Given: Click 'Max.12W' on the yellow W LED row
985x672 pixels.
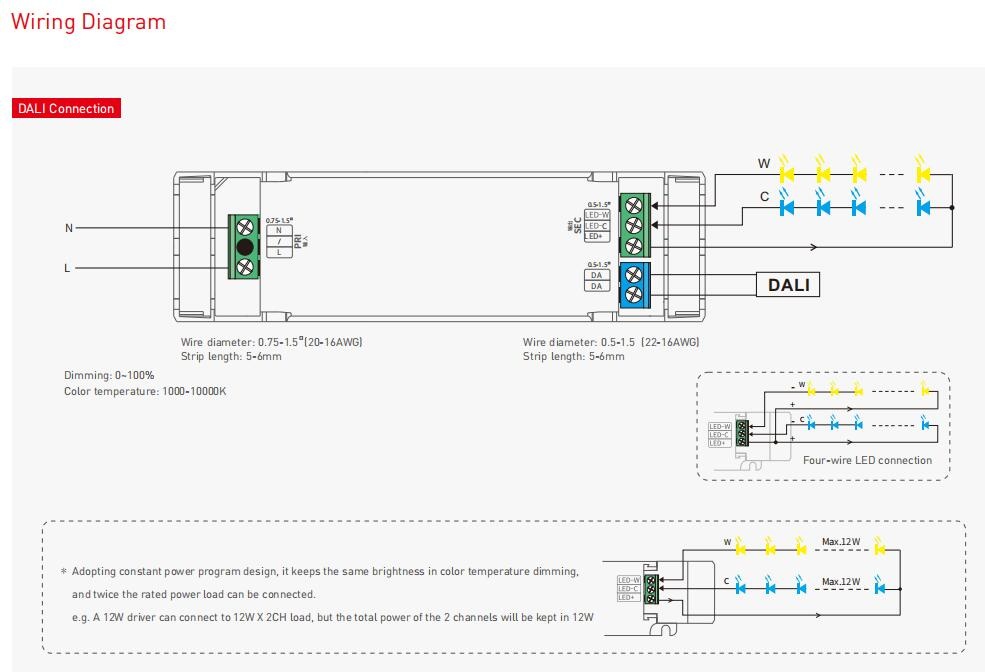Looking at the screenshot, I should tap(841, 541).
